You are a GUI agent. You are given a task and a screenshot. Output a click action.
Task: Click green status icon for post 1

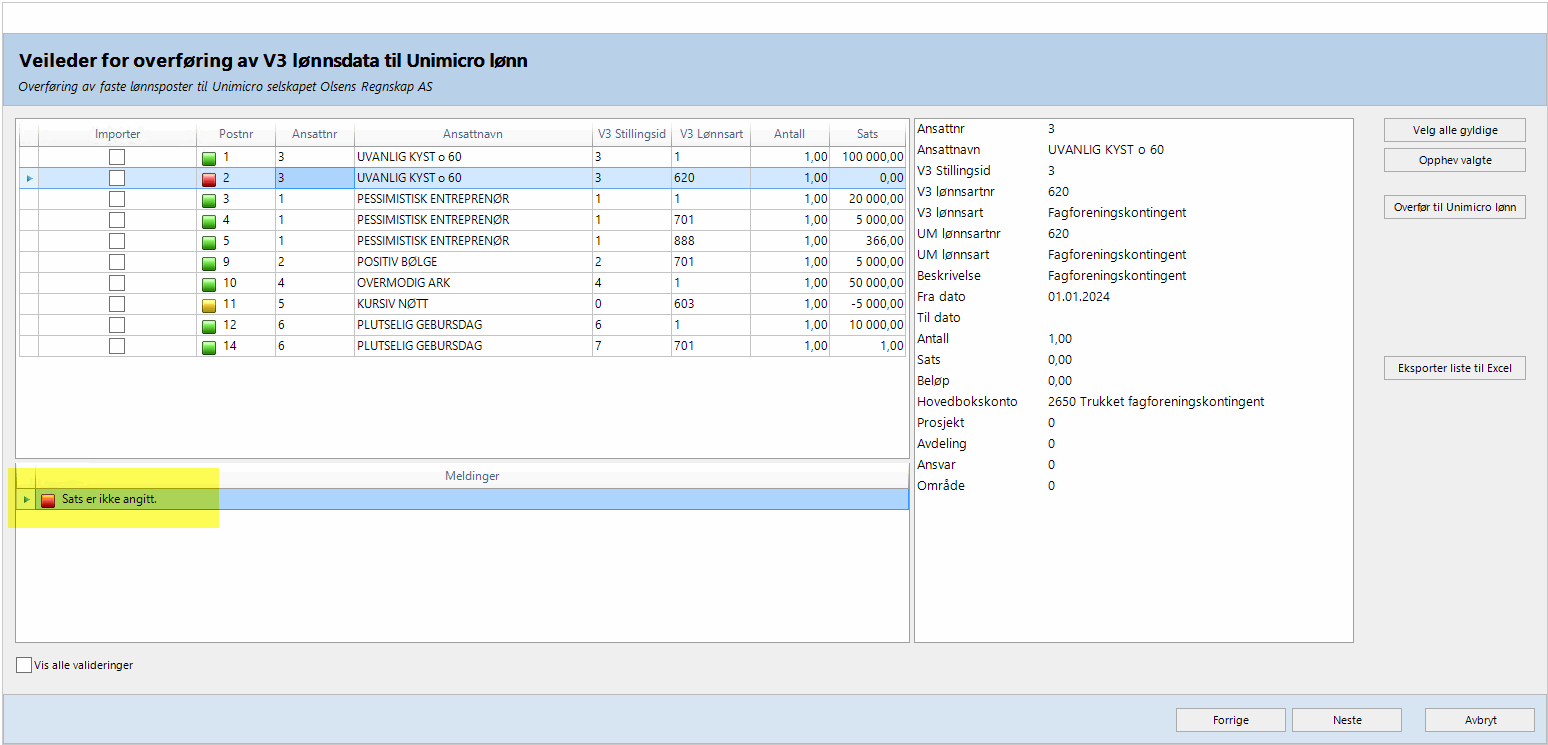click(209, 157)
